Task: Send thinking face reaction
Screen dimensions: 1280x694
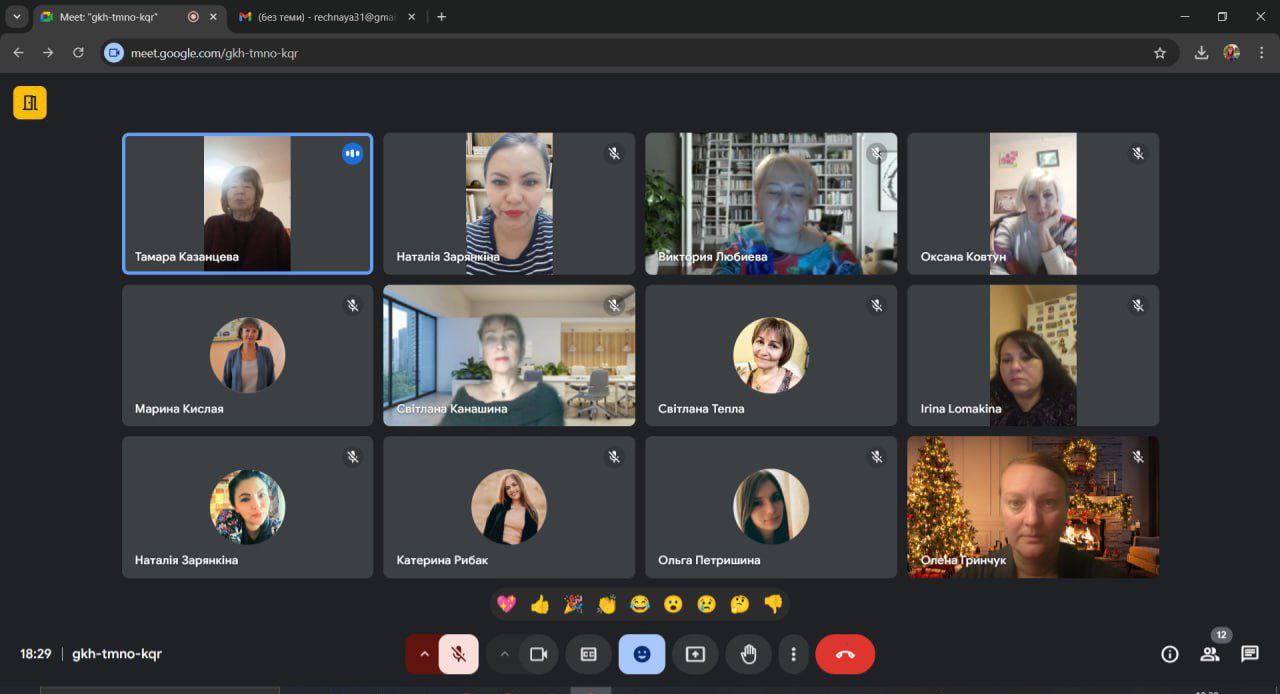Action: click(740, 604)
